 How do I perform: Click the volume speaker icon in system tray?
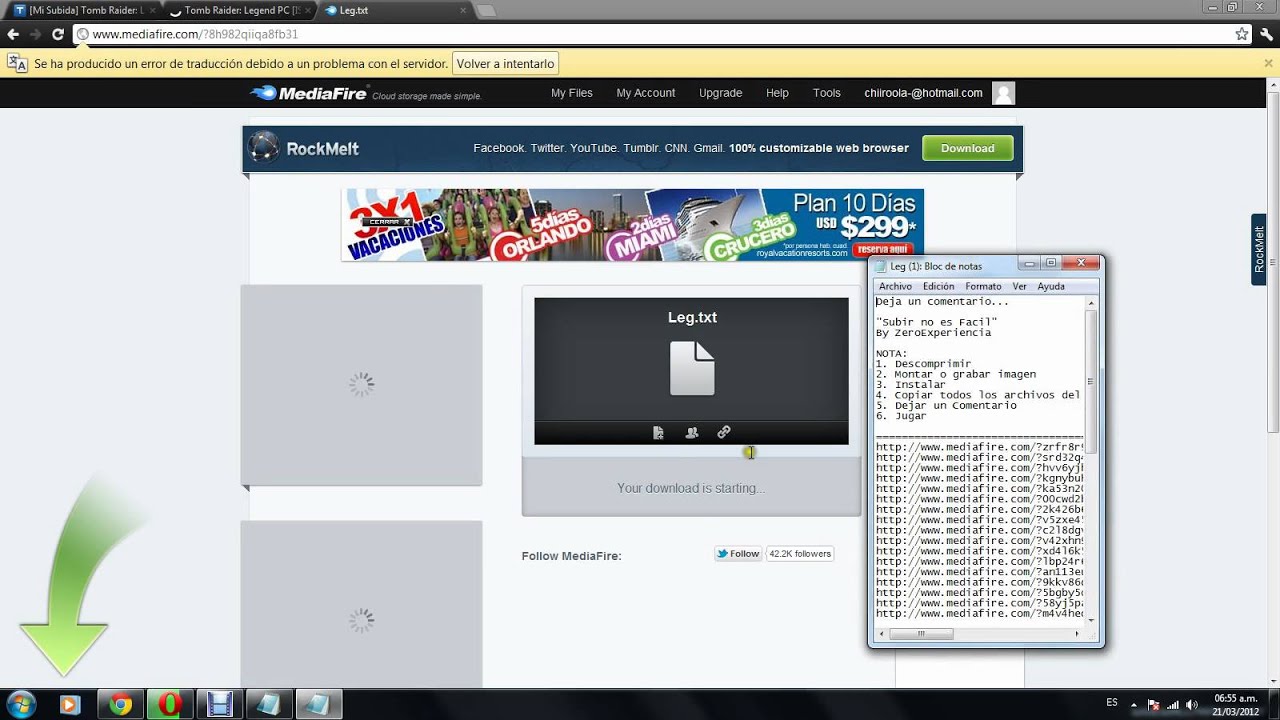click(x=1191, y=704)
